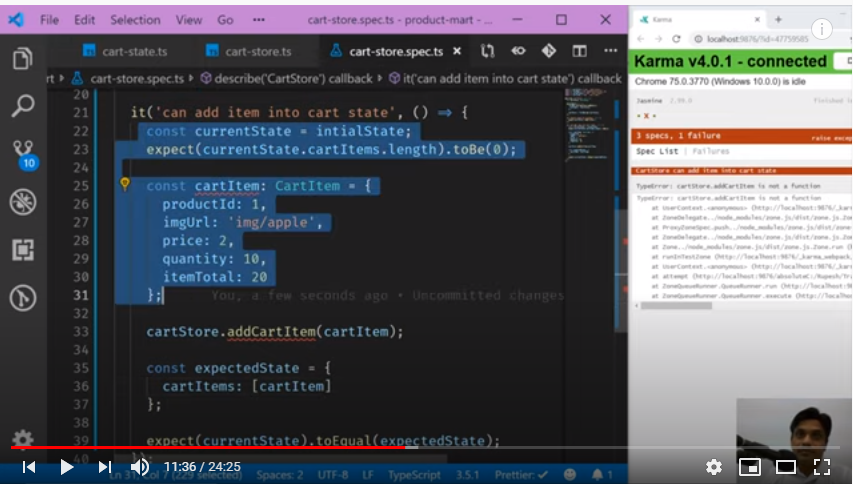Toggle miniplayer mode in video controls

click(749, 466)
